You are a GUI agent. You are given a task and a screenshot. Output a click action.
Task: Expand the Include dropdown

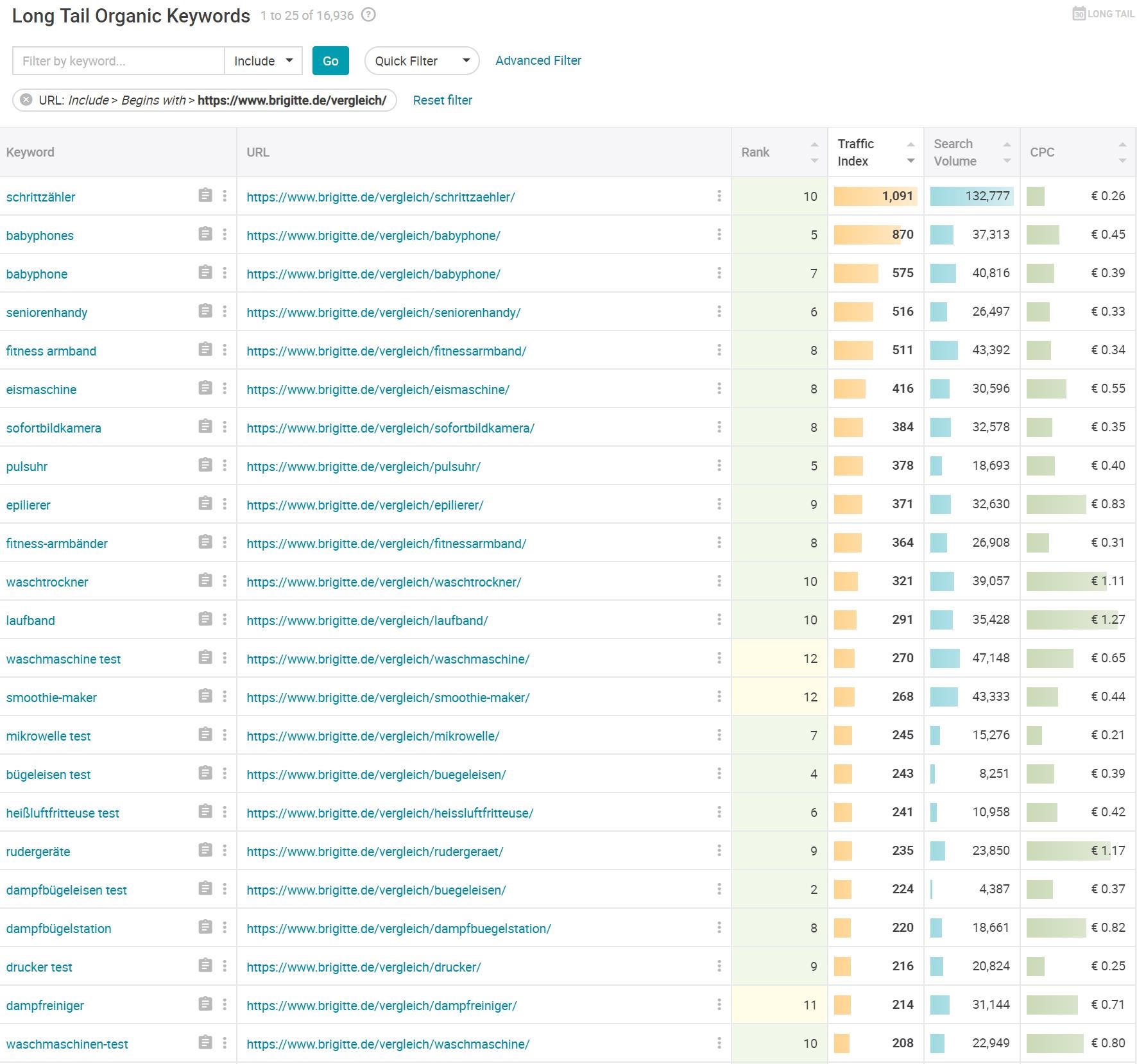coord(263,61)
